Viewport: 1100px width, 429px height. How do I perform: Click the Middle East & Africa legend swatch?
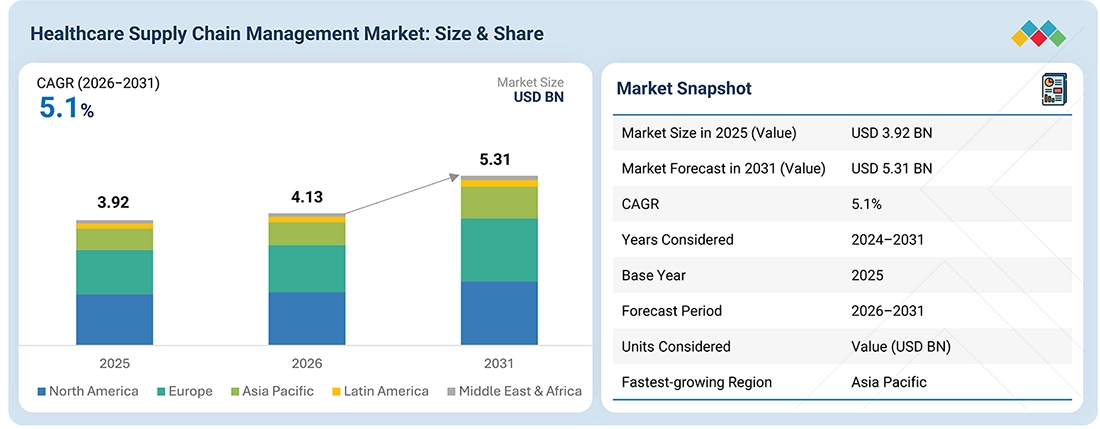[449, 391]
